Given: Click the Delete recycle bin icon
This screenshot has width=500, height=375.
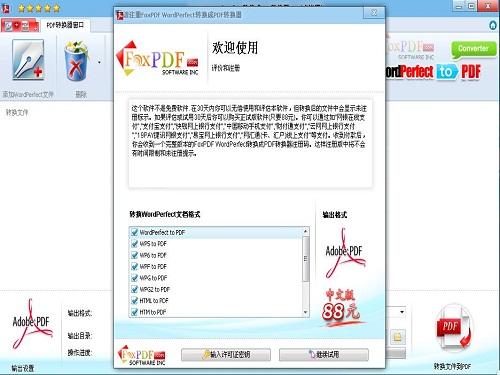Looking at the screenshot, I should pos(77,61).
